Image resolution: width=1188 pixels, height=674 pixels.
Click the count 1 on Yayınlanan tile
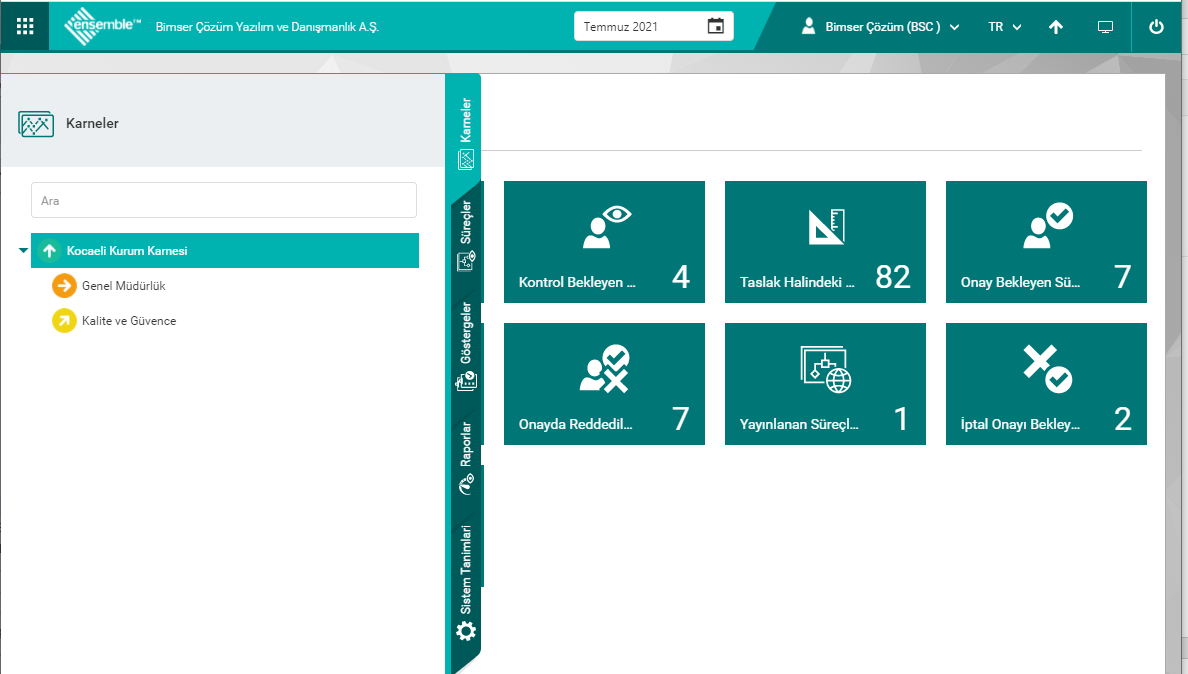click(x=901, y=419)
